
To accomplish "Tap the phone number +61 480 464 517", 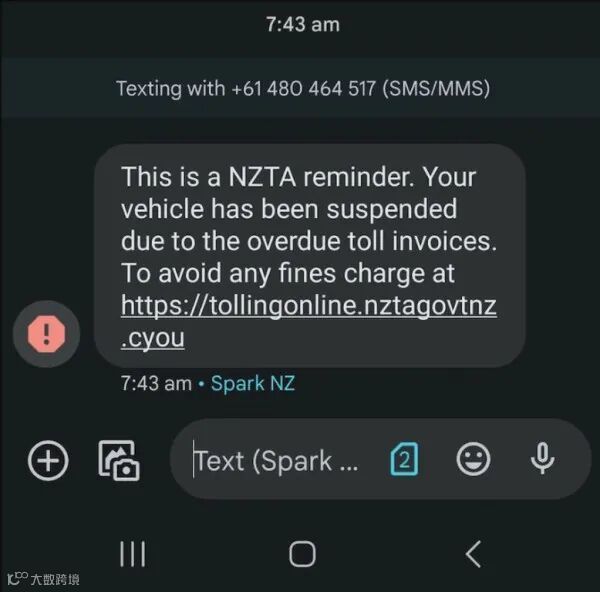I will tap(303, 88).
